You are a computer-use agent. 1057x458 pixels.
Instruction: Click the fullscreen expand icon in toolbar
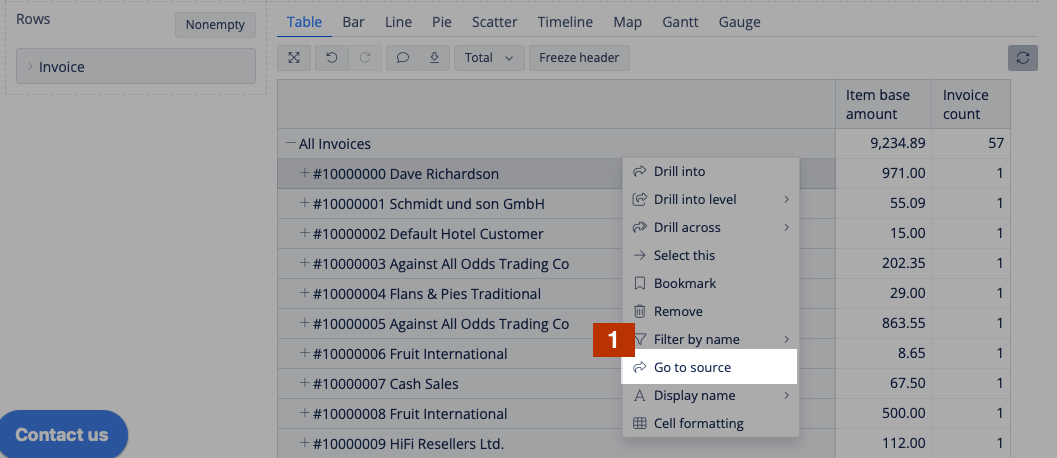click(294, 58)
